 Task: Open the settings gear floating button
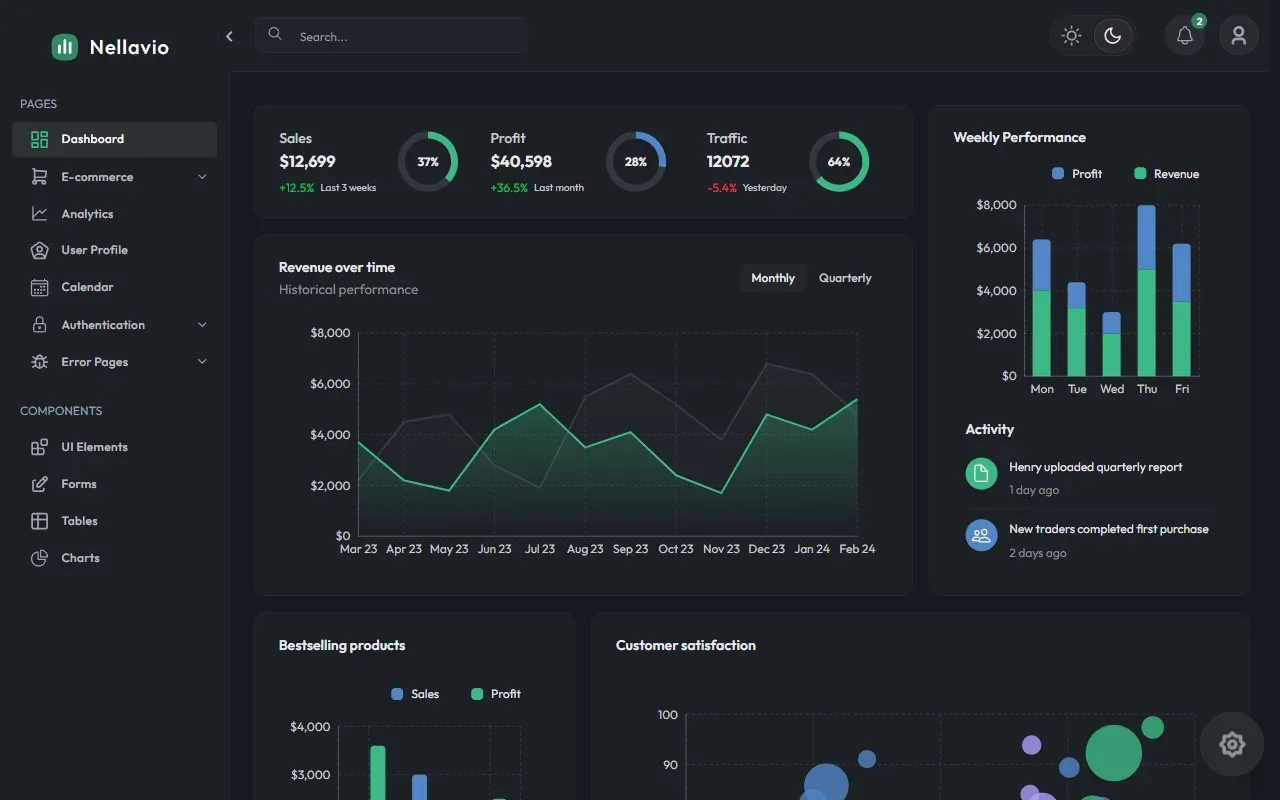(x=1232, y=744)
